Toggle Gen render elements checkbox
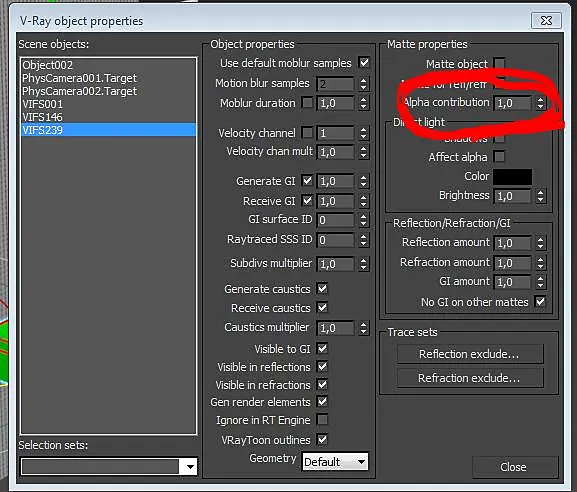The width and height of the screenshot is (577, 492). point(322,401)
